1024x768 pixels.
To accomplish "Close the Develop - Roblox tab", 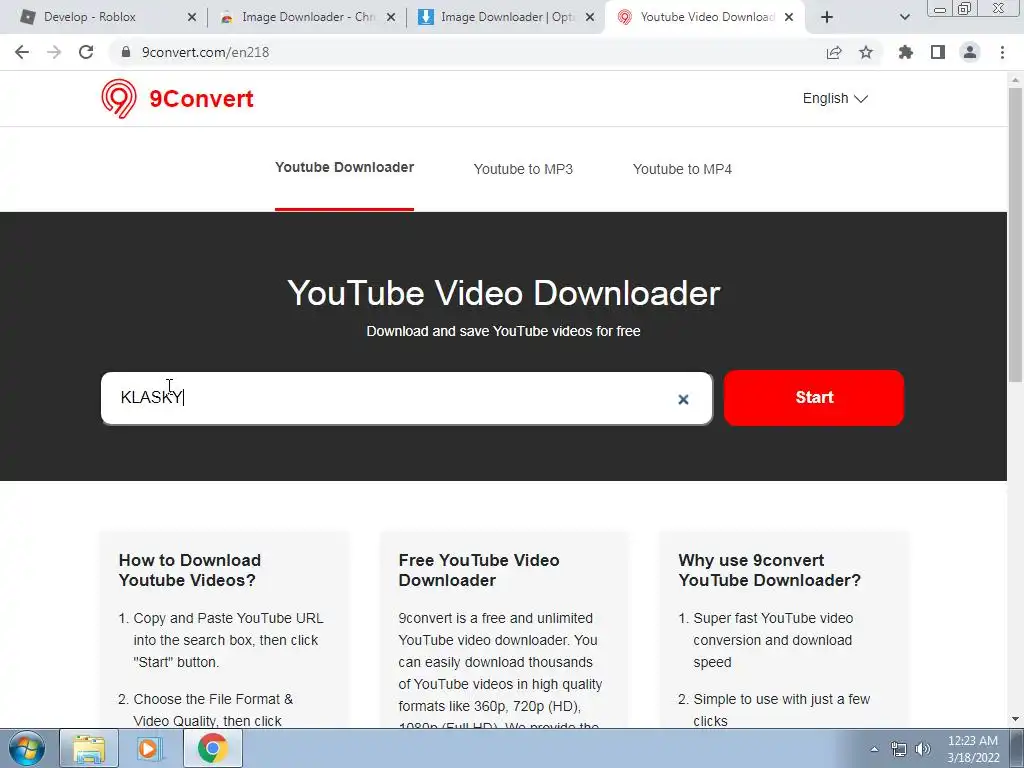I will coord(192,17).
